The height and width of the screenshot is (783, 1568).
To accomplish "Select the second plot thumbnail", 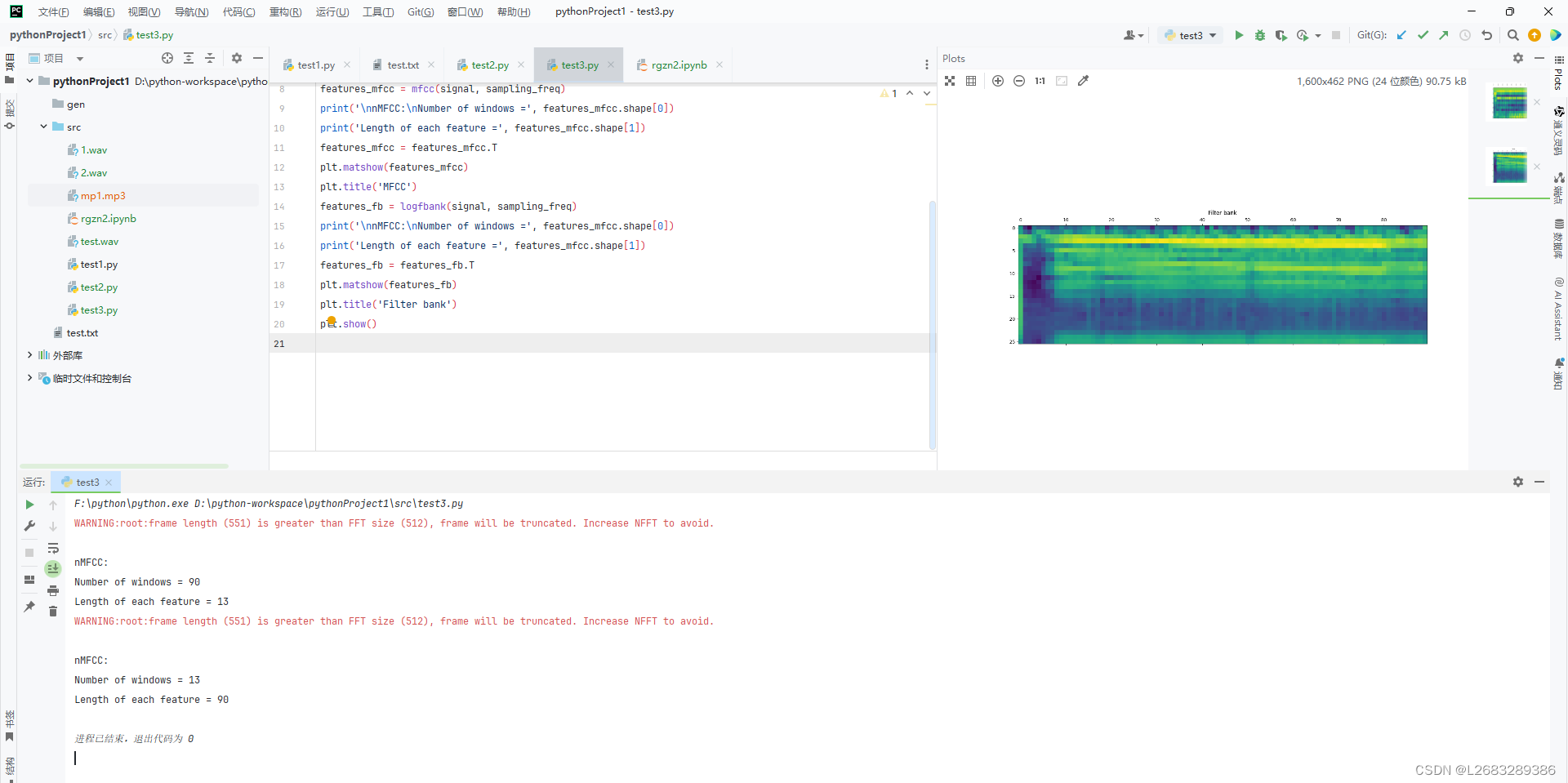I will (1509, 167).
